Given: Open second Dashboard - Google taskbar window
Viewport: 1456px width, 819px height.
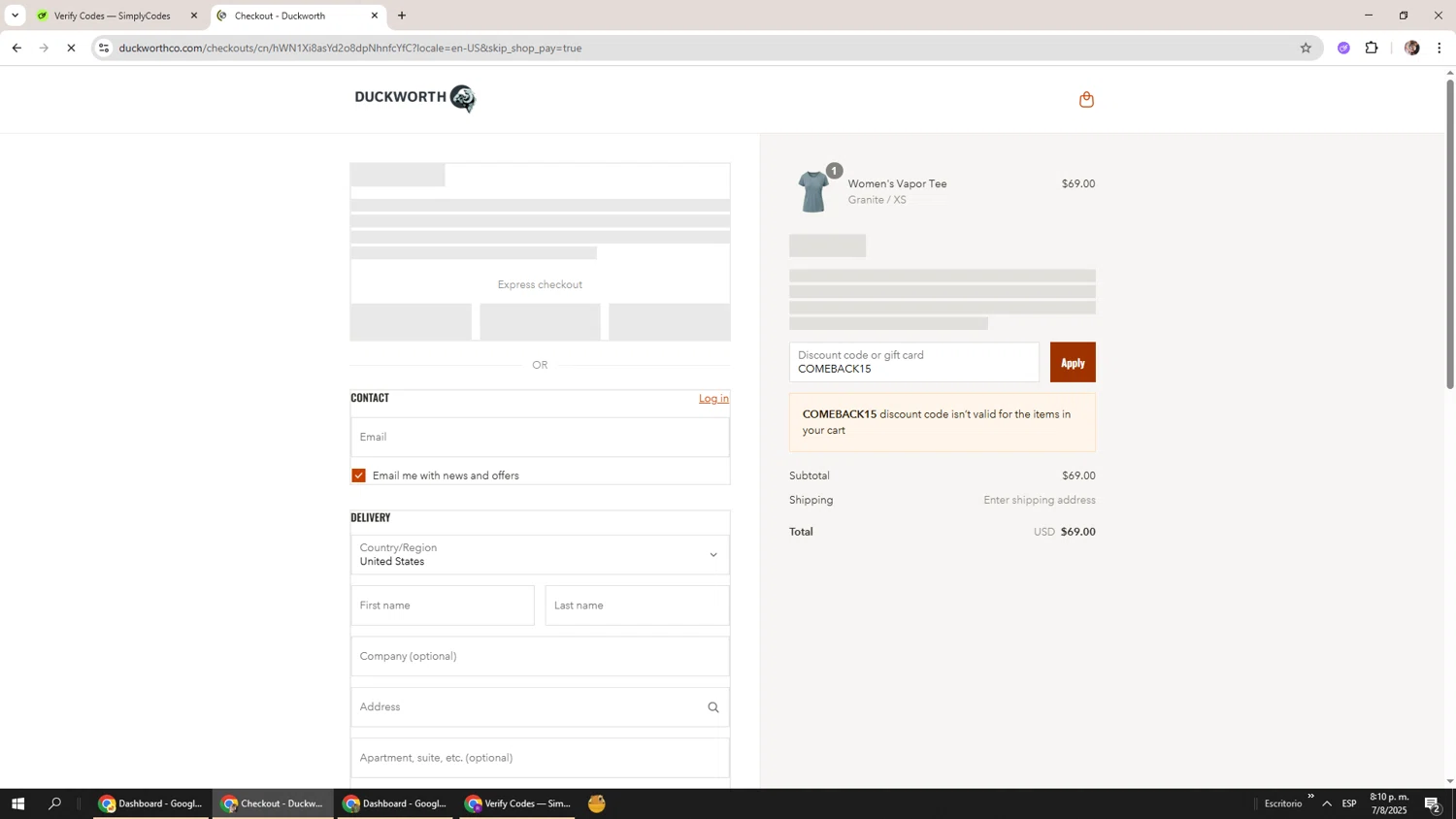Looking at the screenshot, I should 395,803.
